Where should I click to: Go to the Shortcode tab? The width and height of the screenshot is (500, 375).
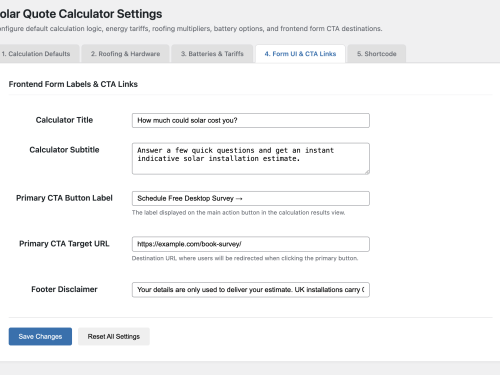coord(377,54)
